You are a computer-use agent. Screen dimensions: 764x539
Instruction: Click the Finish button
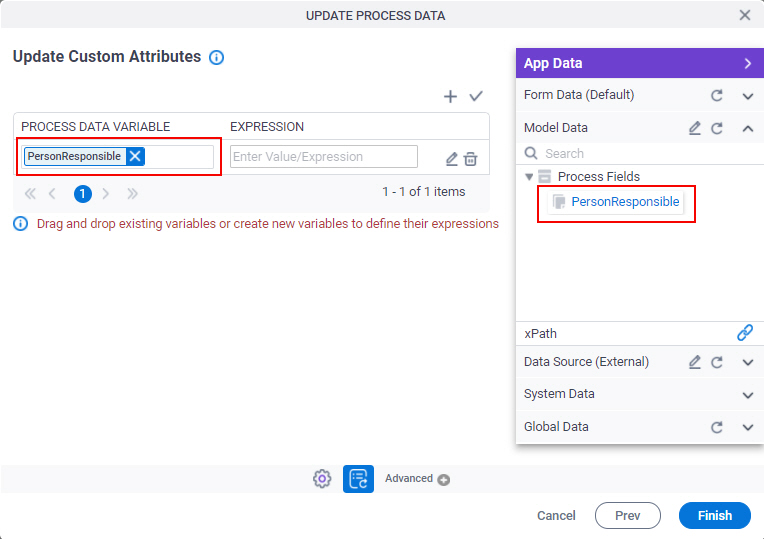tap(714, 515)
